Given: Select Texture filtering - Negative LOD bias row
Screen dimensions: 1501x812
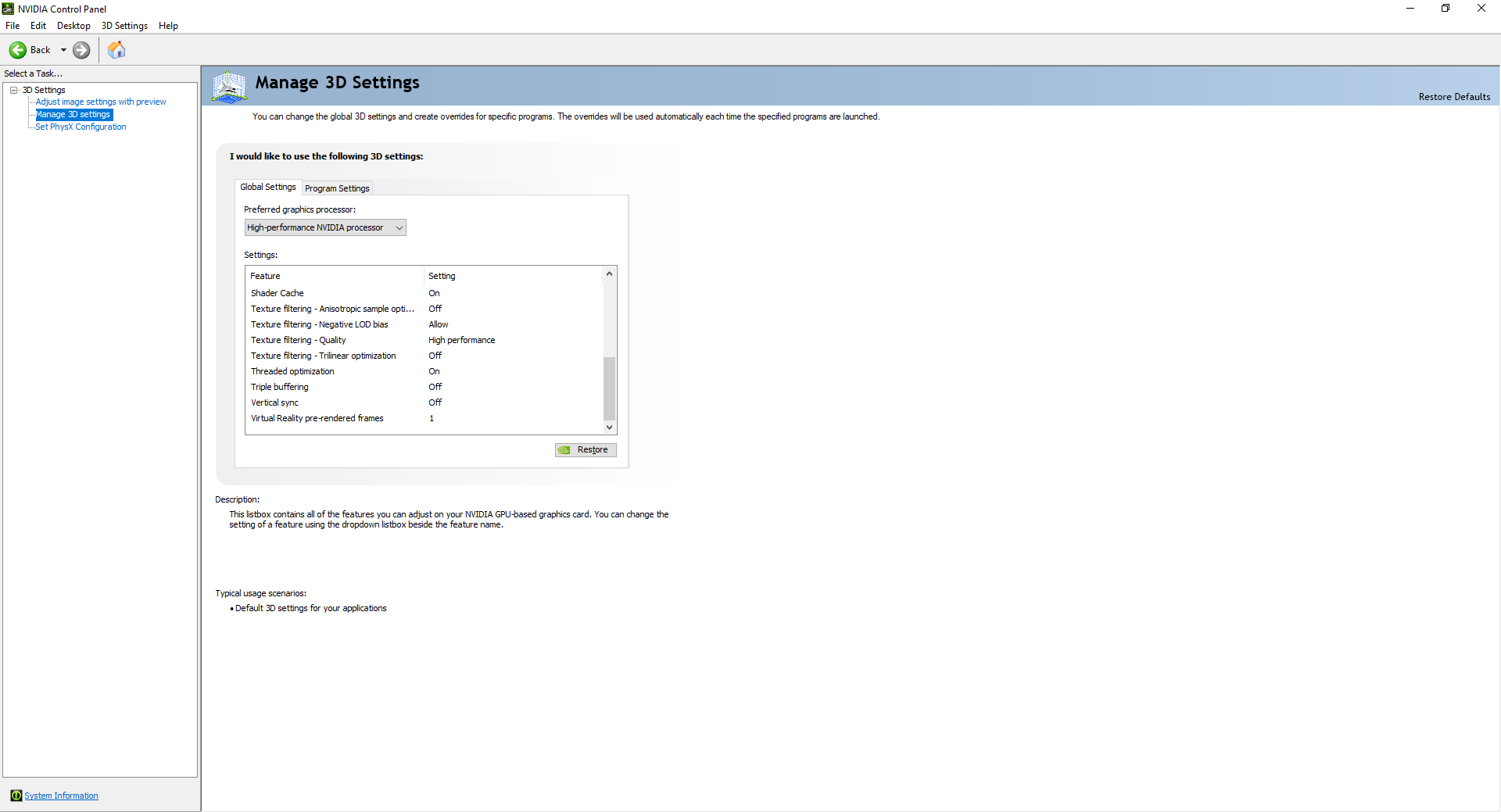Looking at the screenshot, I should [425, 324].
